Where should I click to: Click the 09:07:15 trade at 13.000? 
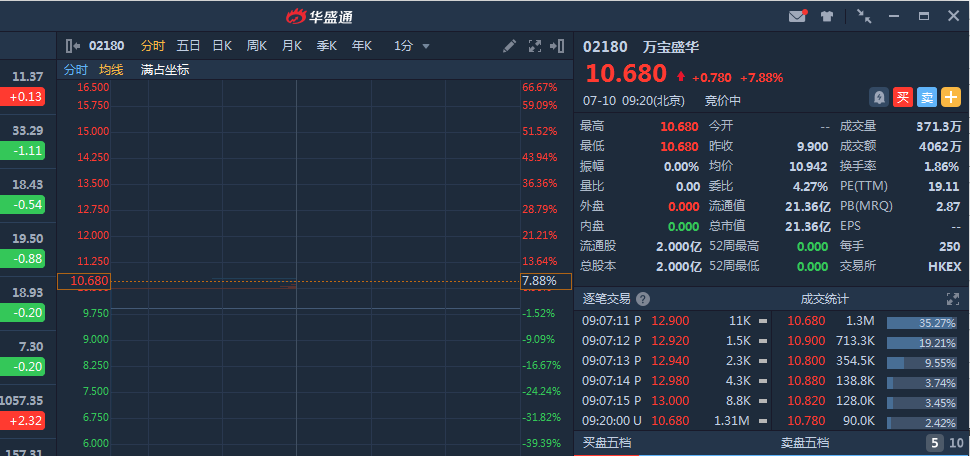tap(674, 401)
